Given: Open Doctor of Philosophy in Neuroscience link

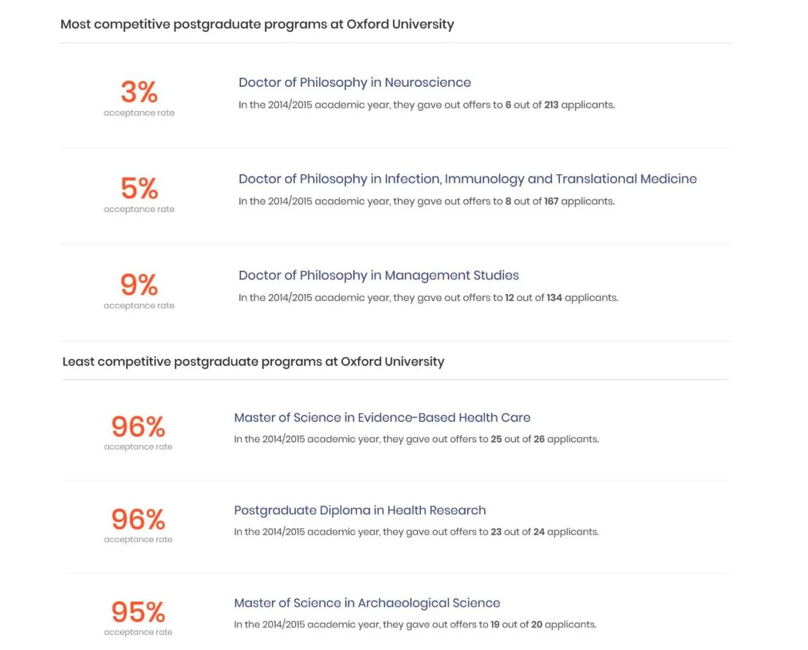Looking at the screenshot, I should (354, 83).
